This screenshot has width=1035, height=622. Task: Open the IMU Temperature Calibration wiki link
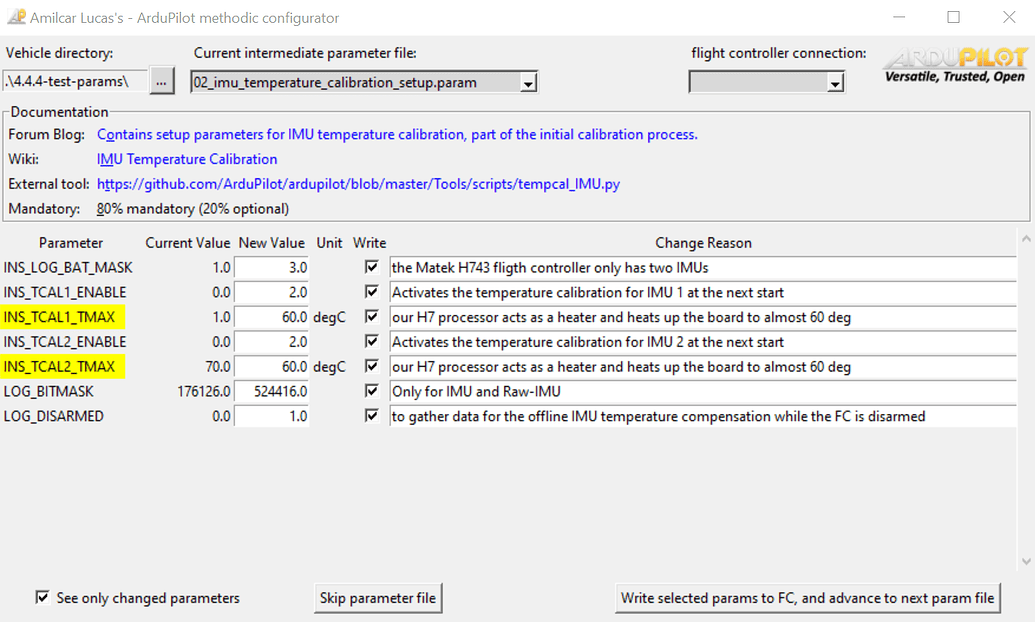tap(186, 159)
